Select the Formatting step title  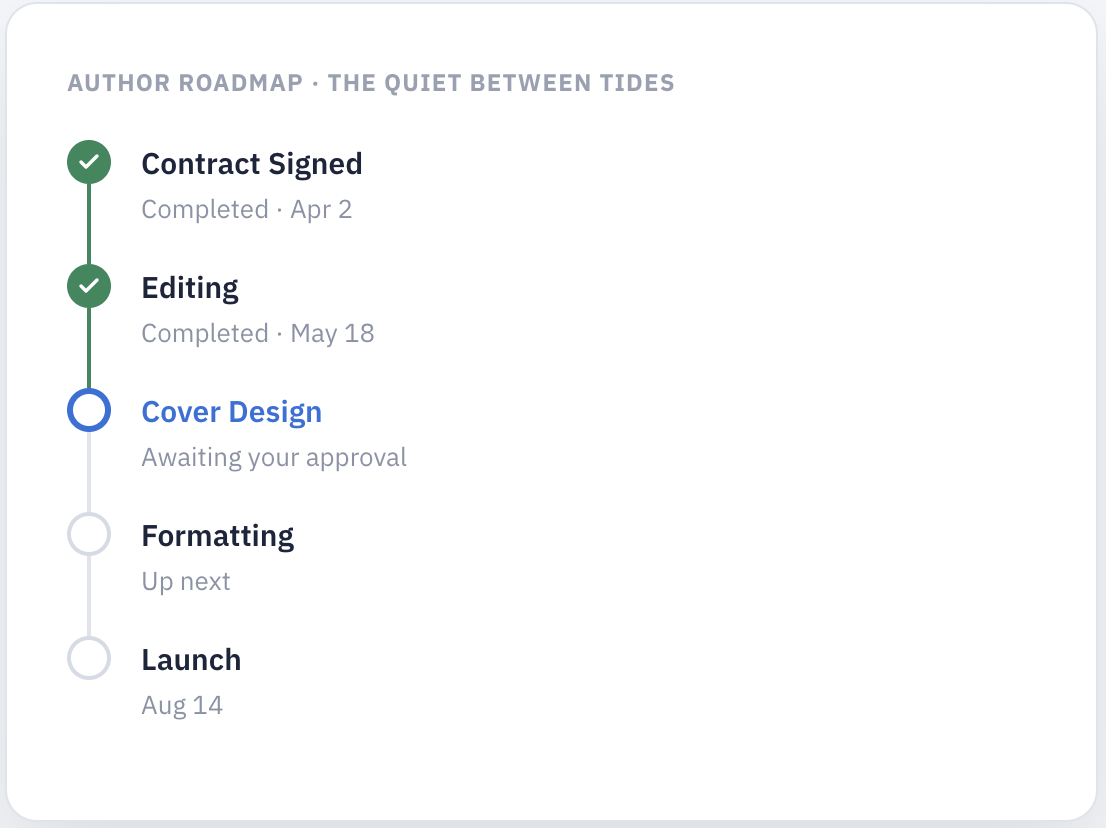(217, 537)
